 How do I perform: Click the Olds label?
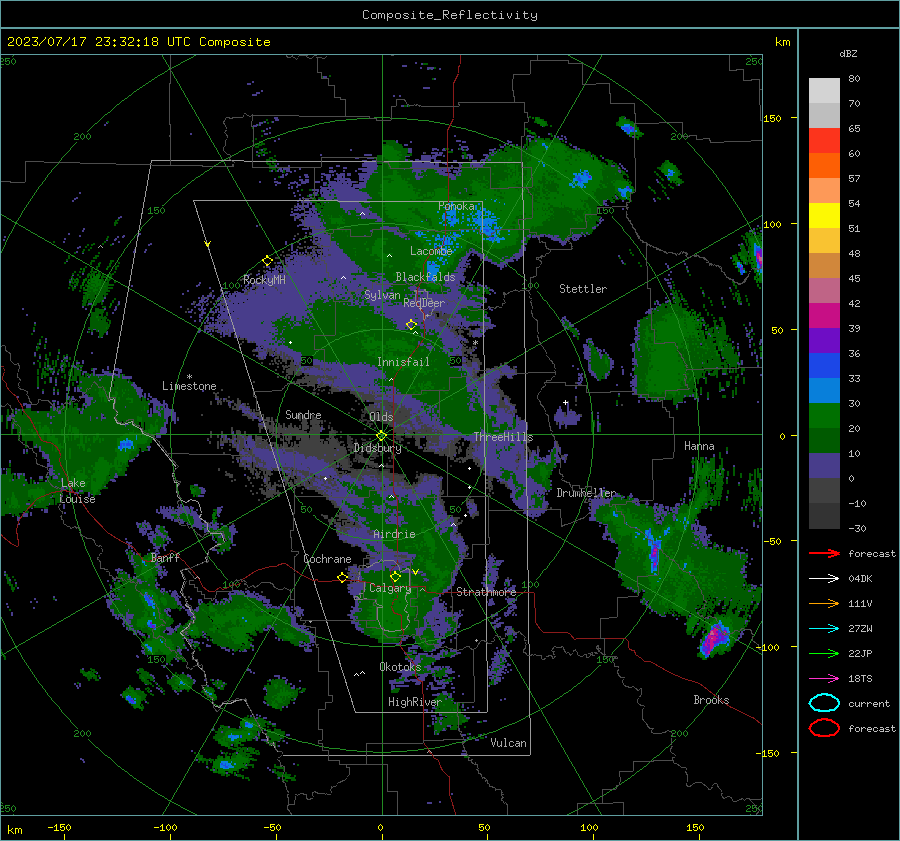pyautogui.click(x=381, y=417)
